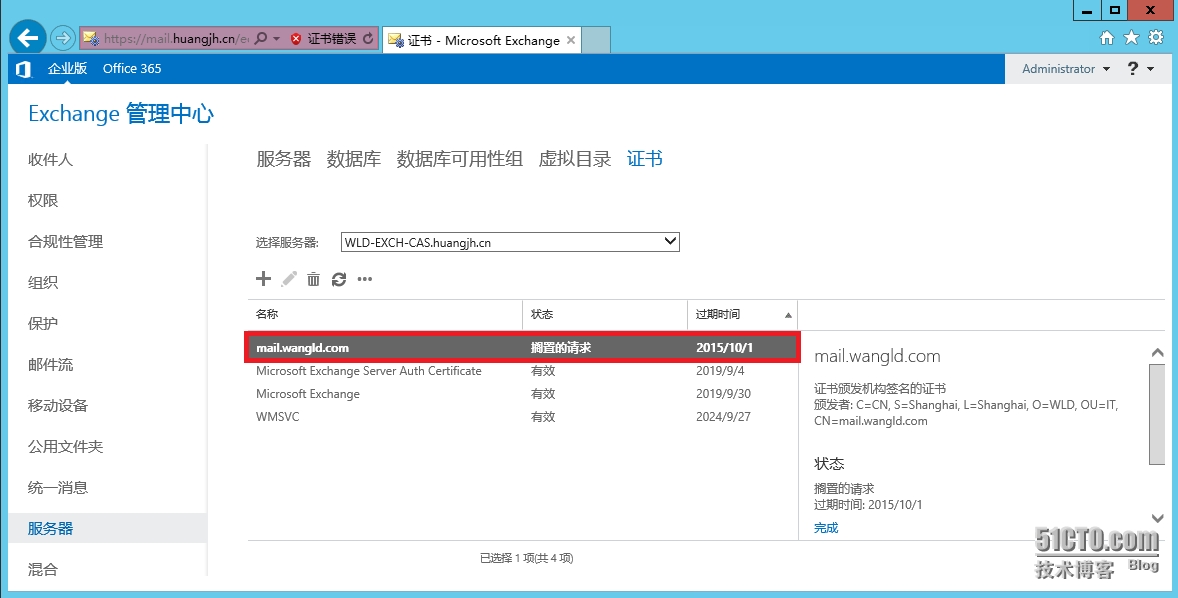
Task: Open 移动设备 in left navigation
Action: [58, 406]
